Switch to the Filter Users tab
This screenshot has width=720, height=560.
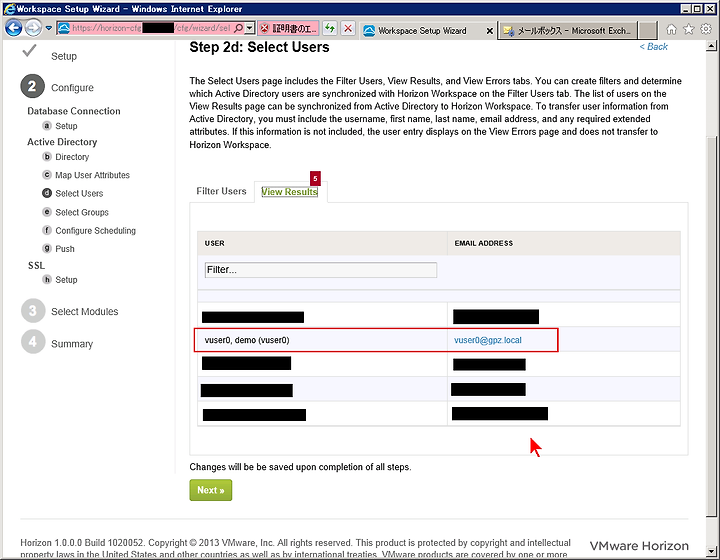[x=221, y=191]
